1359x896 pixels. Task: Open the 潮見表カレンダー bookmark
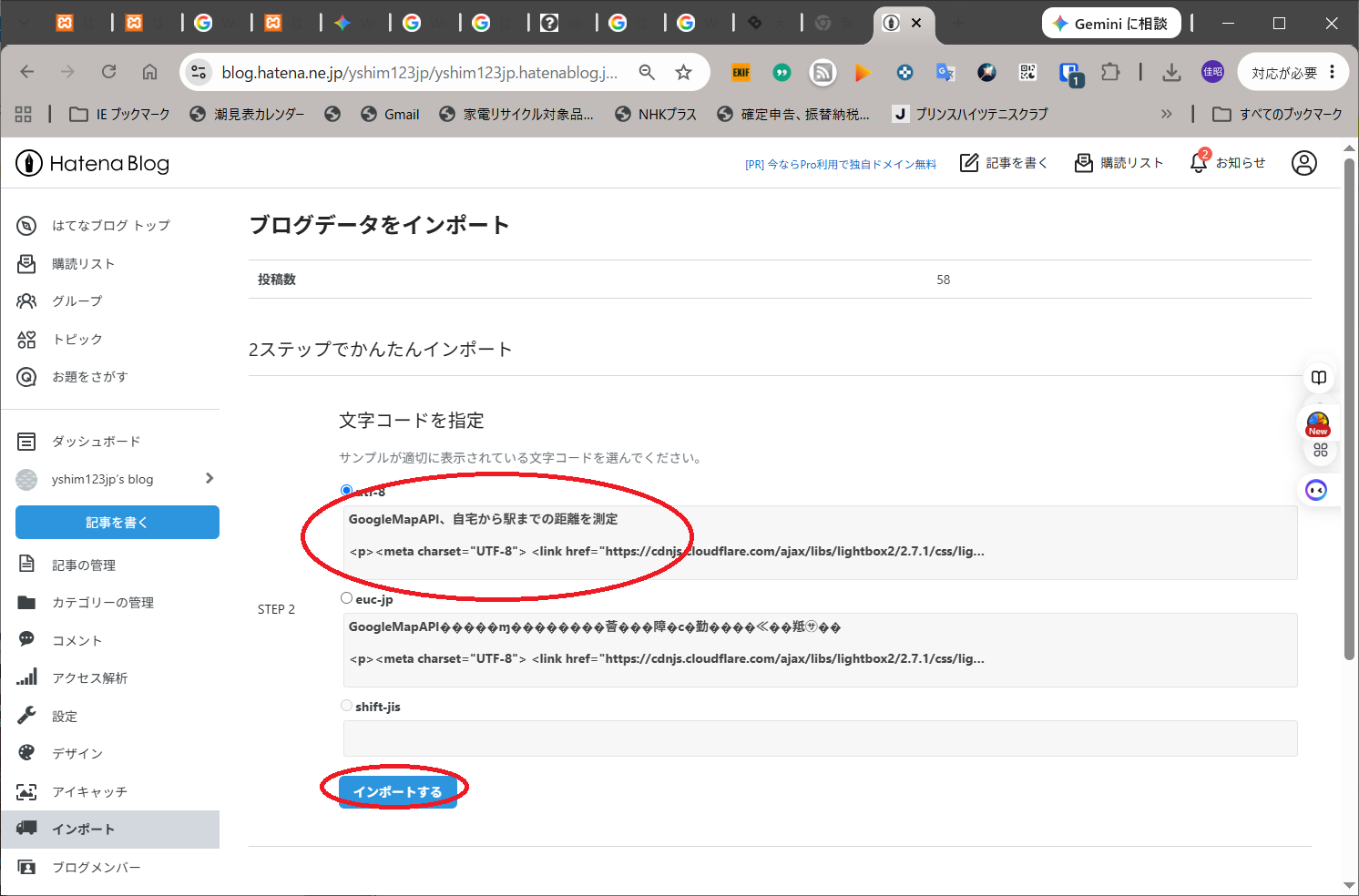(247, 114)
